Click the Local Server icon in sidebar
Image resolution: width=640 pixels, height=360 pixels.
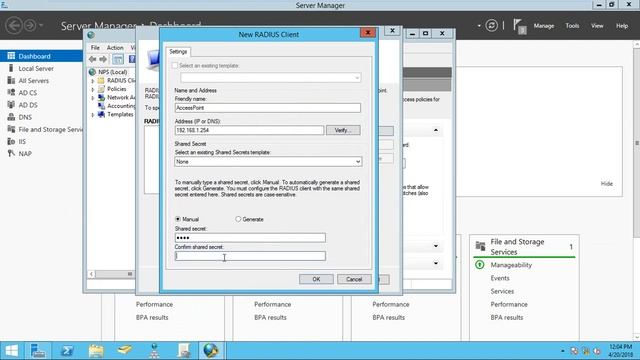[11, 68]
